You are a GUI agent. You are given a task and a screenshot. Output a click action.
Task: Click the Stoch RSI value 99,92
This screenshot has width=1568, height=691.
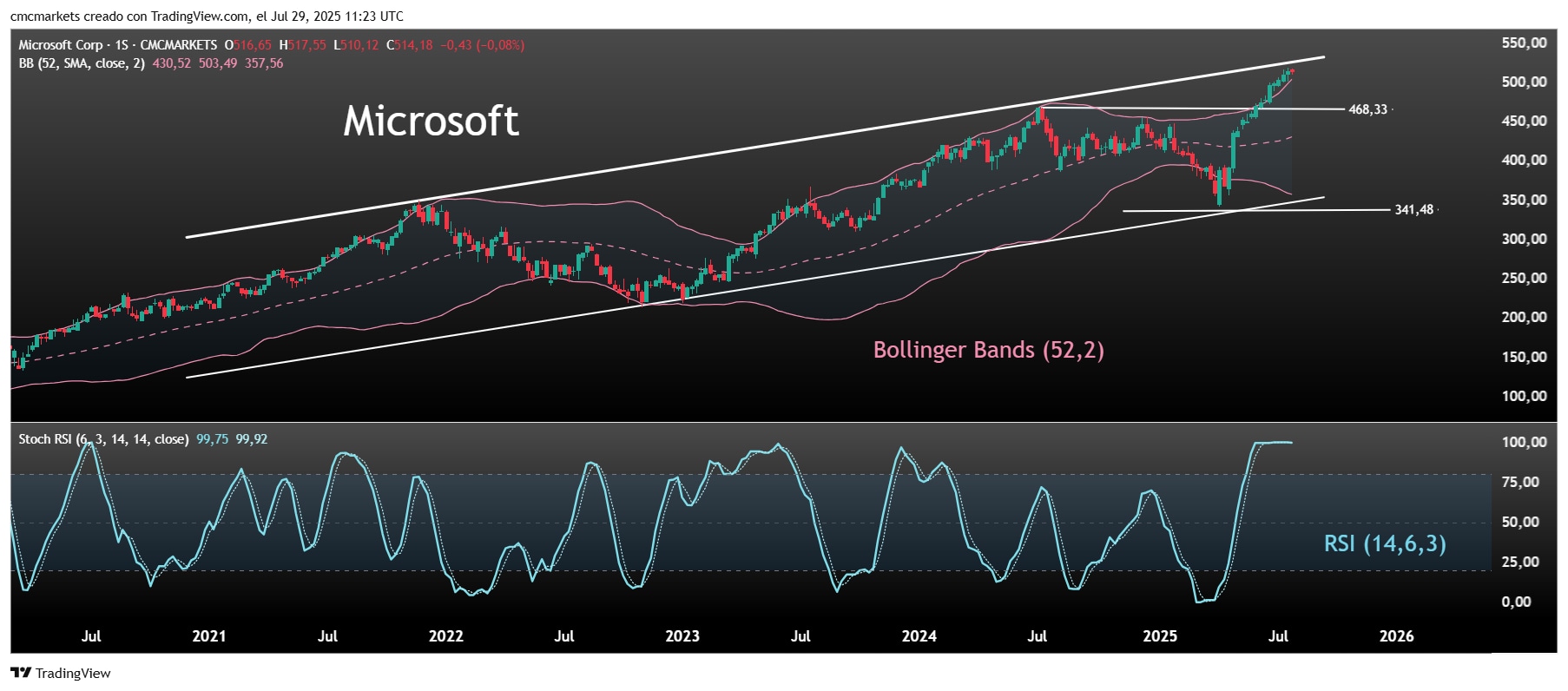point(252,439)
